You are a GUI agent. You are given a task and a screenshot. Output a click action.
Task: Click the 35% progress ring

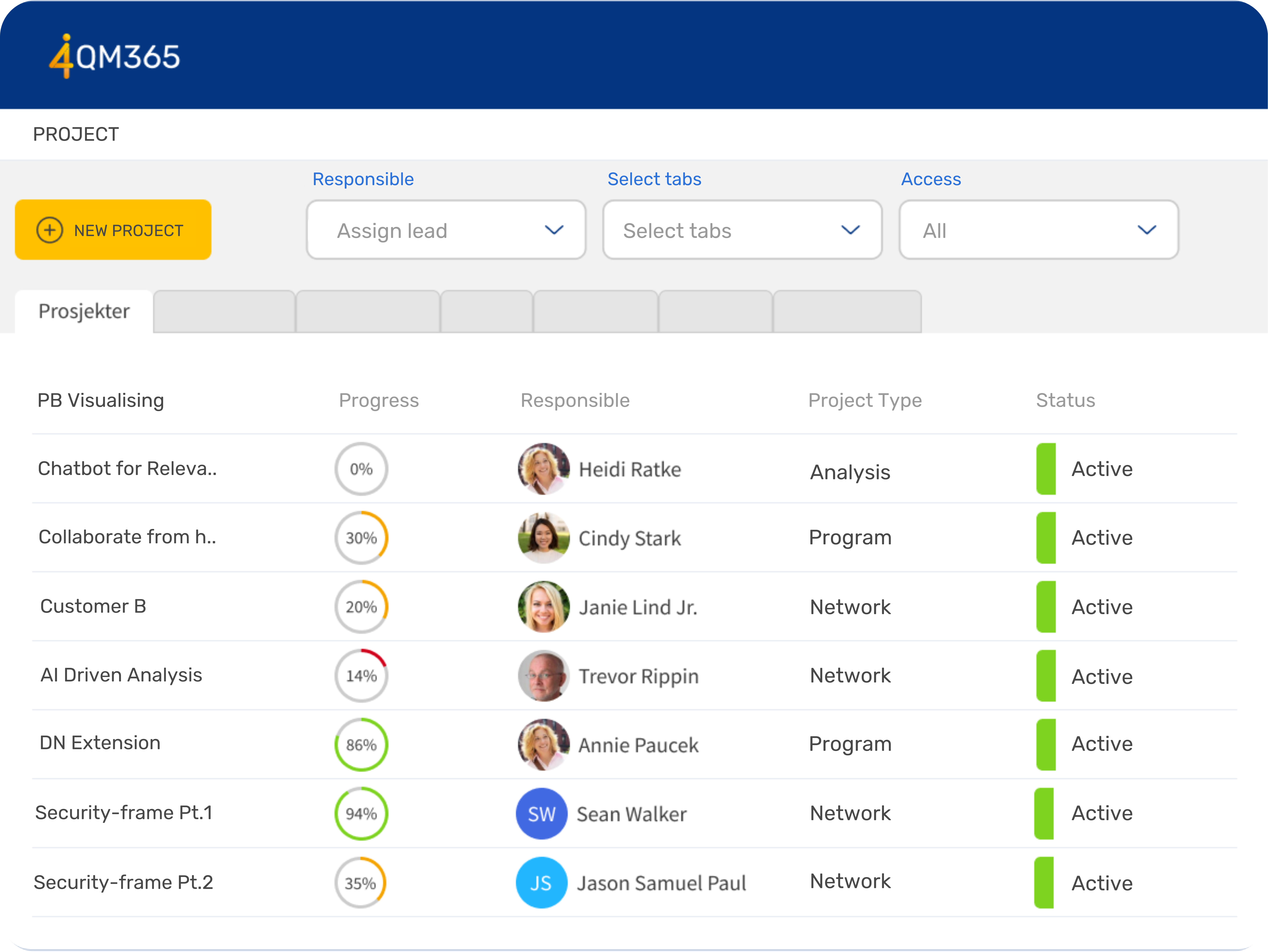[x=361, y=883]
